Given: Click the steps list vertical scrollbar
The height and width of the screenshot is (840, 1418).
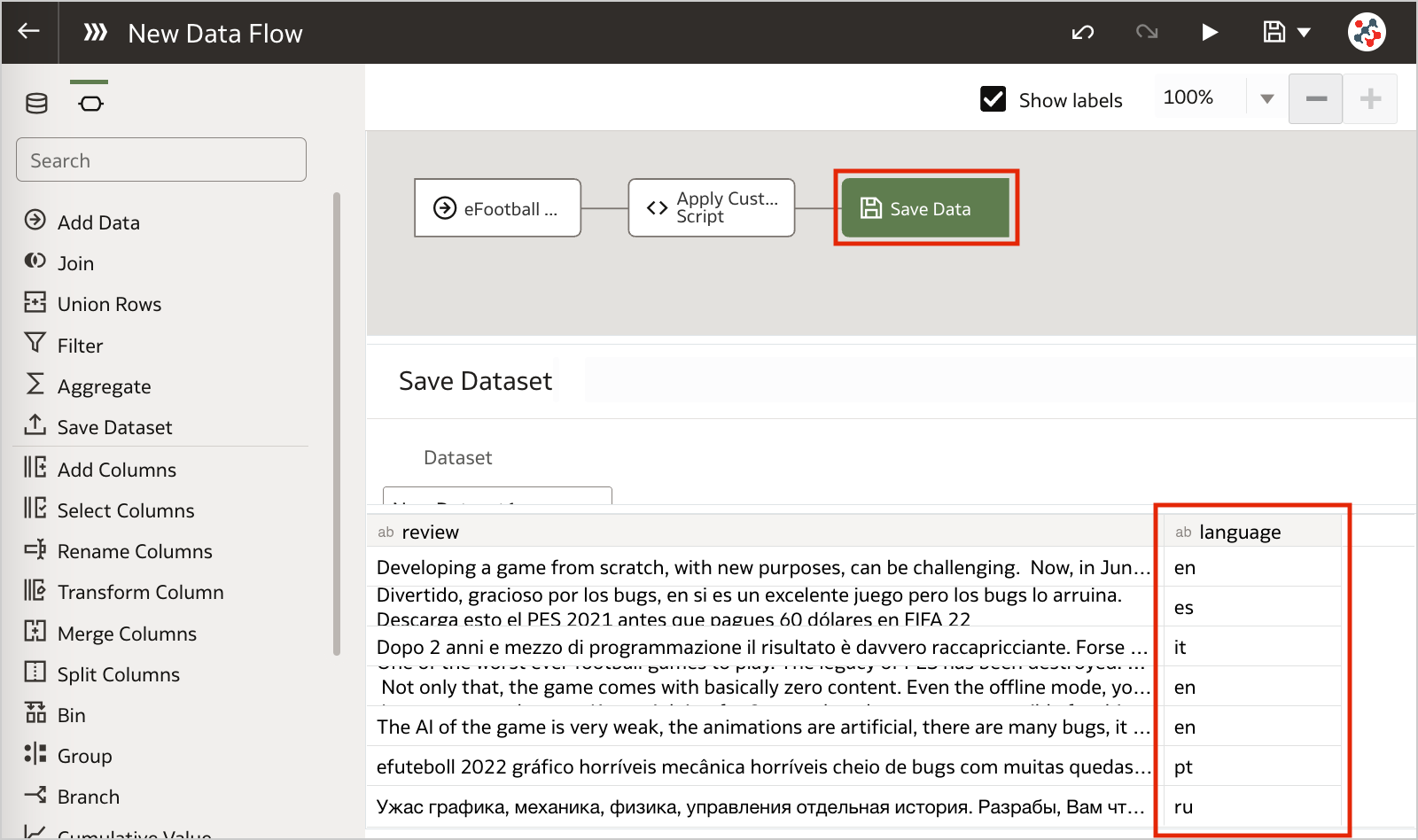Looking at the screenshot, I should coord(337,424).
